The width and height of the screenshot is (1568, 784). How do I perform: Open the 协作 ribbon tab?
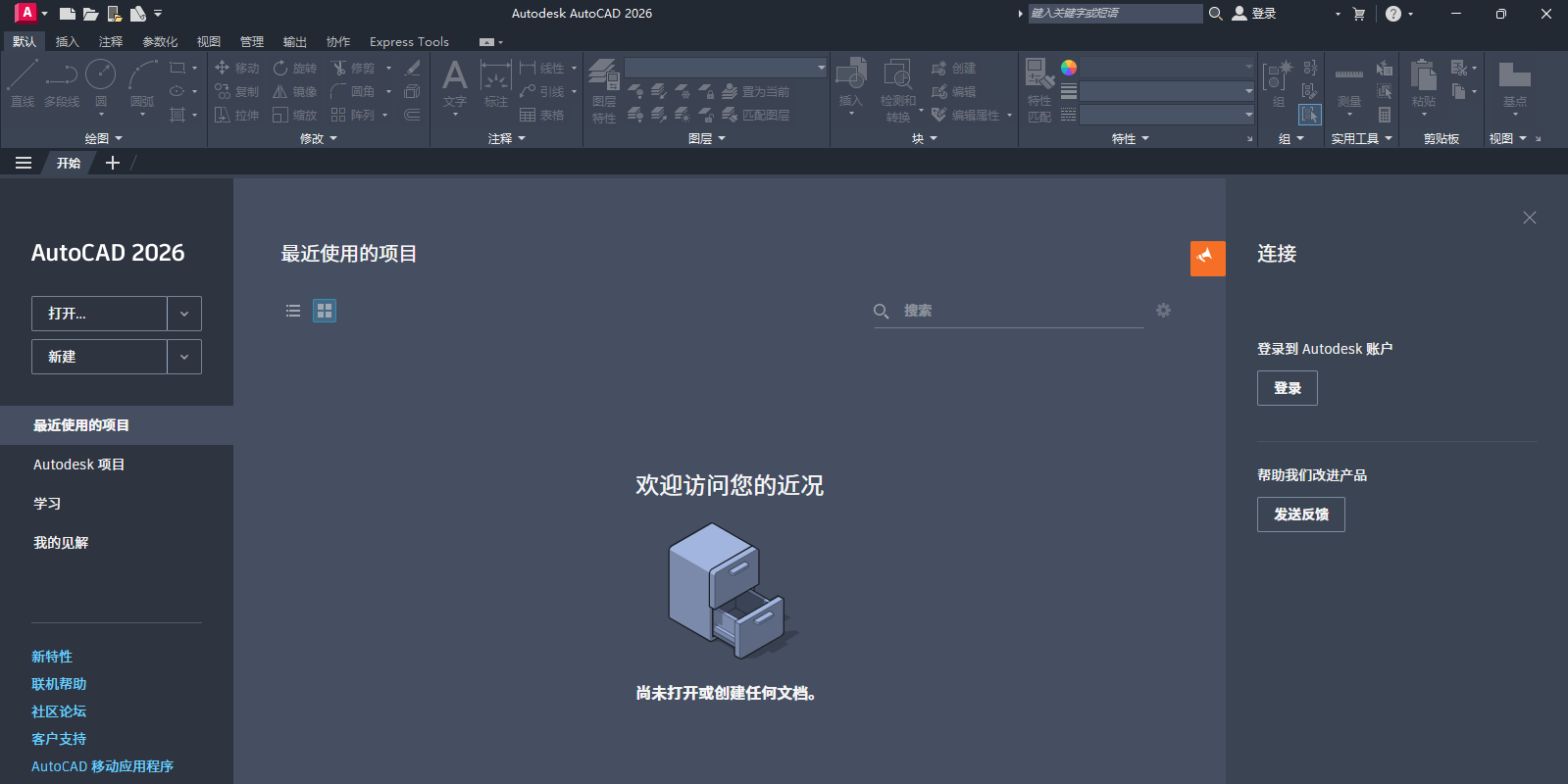click(x=338, y=42)
